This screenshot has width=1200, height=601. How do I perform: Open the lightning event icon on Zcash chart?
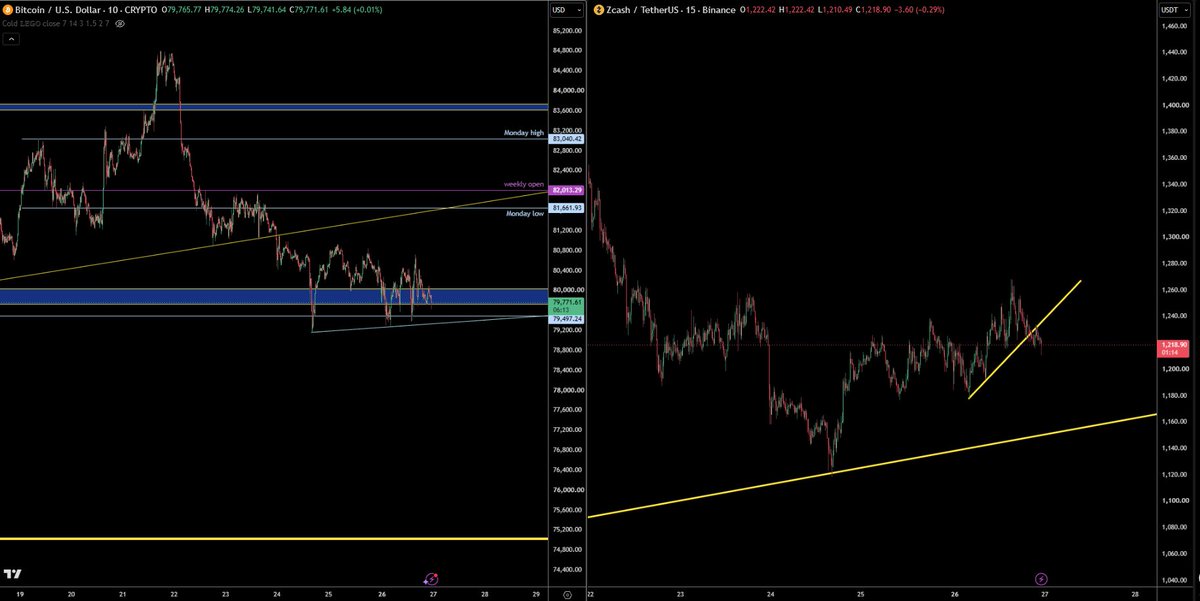[1040, 578]
